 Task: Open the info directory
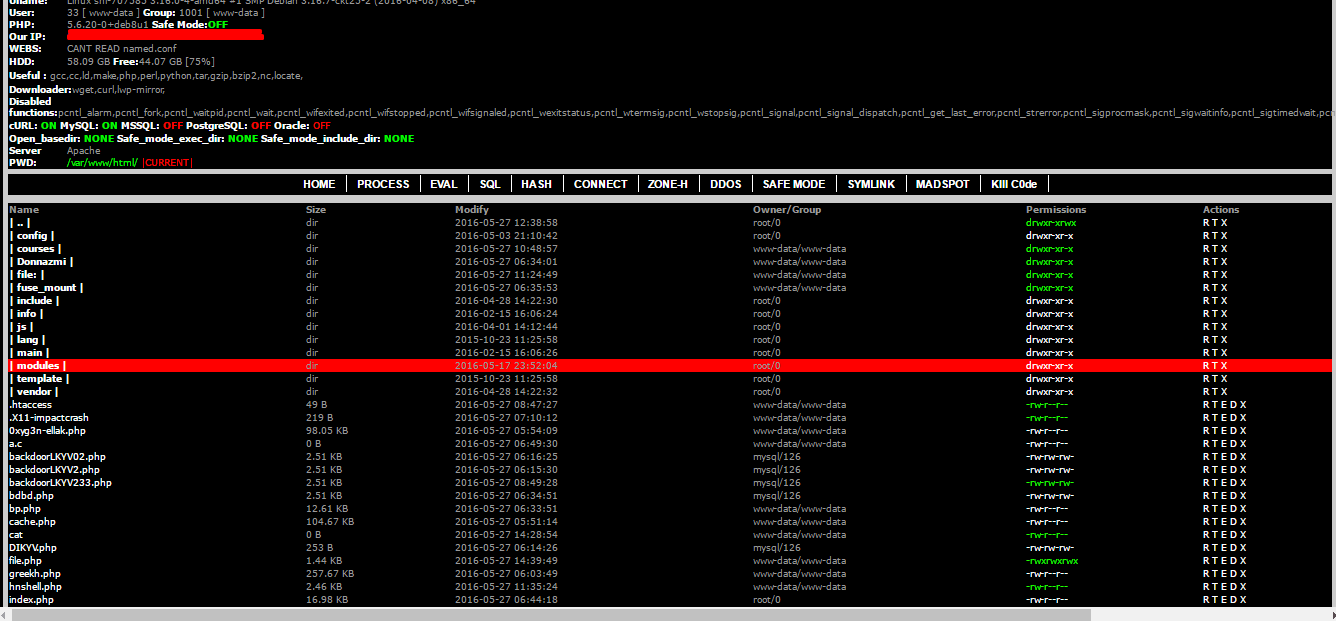point(27,314)
